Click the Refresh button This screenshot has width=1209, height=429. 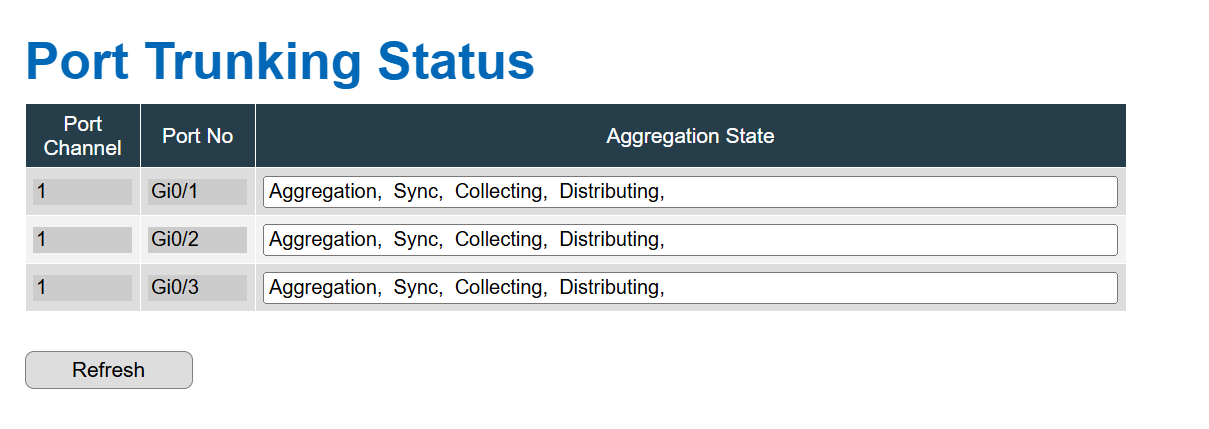(109, 370)
